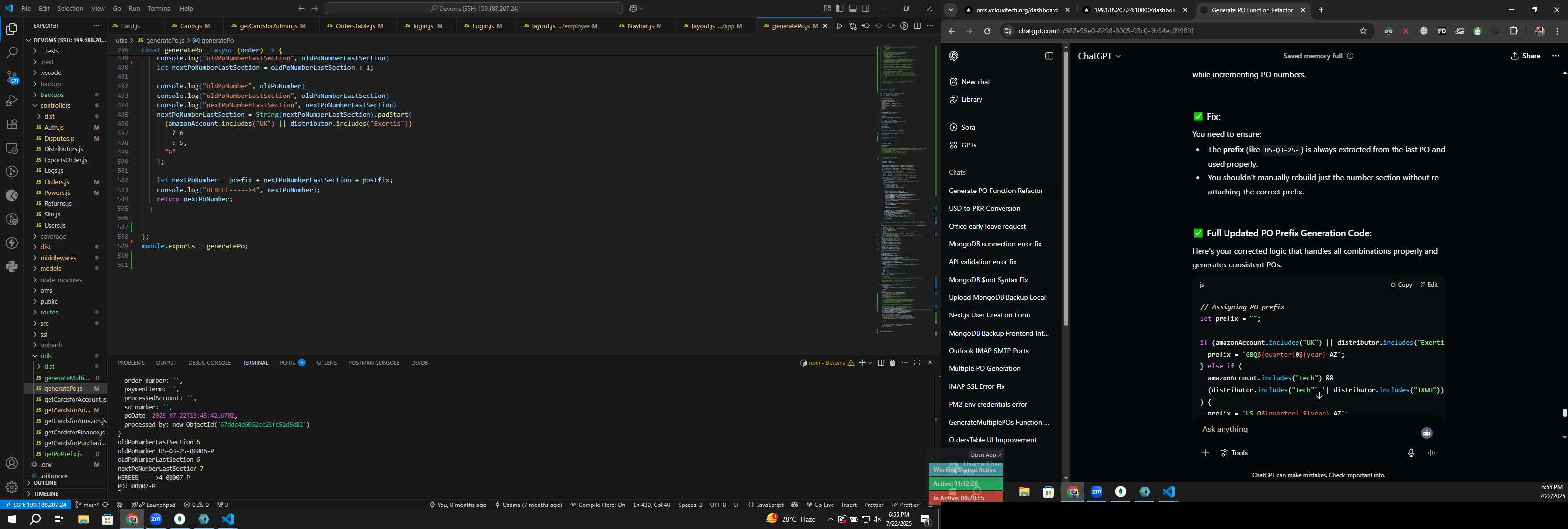The image size is (1568, 529).
Task: Reload the Chrome page
Action: tap(987, 31)
